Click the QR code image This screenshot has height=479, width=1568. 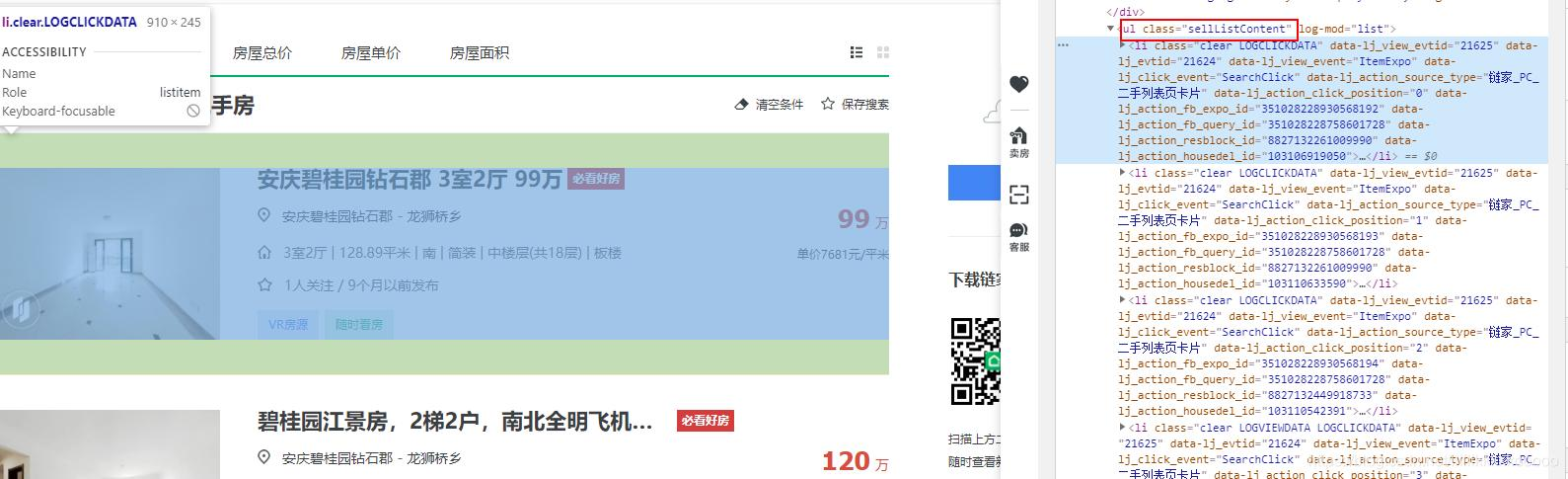976,360
